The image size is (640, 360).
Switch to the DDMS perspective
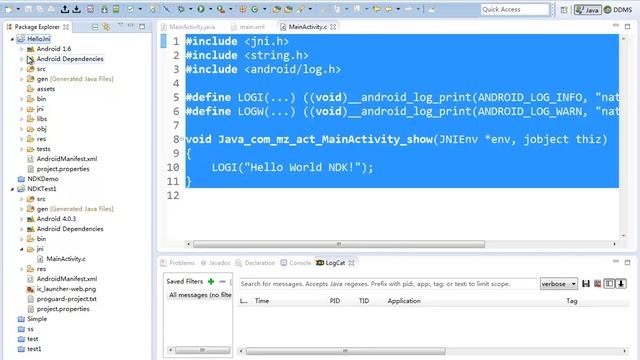click(x=618, y=10)
